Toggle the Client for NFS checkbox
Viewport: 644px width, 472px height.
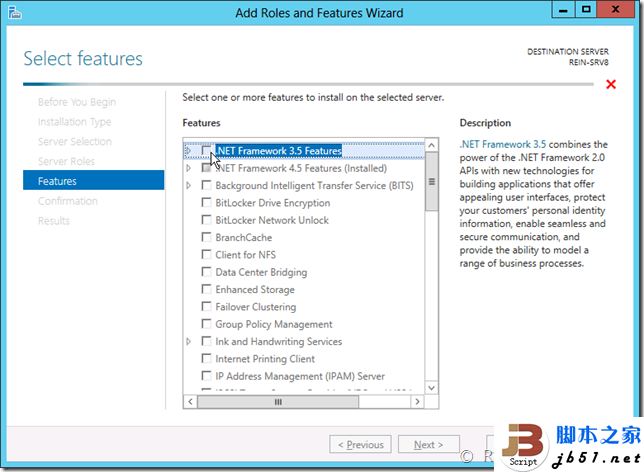coord(206,255)
